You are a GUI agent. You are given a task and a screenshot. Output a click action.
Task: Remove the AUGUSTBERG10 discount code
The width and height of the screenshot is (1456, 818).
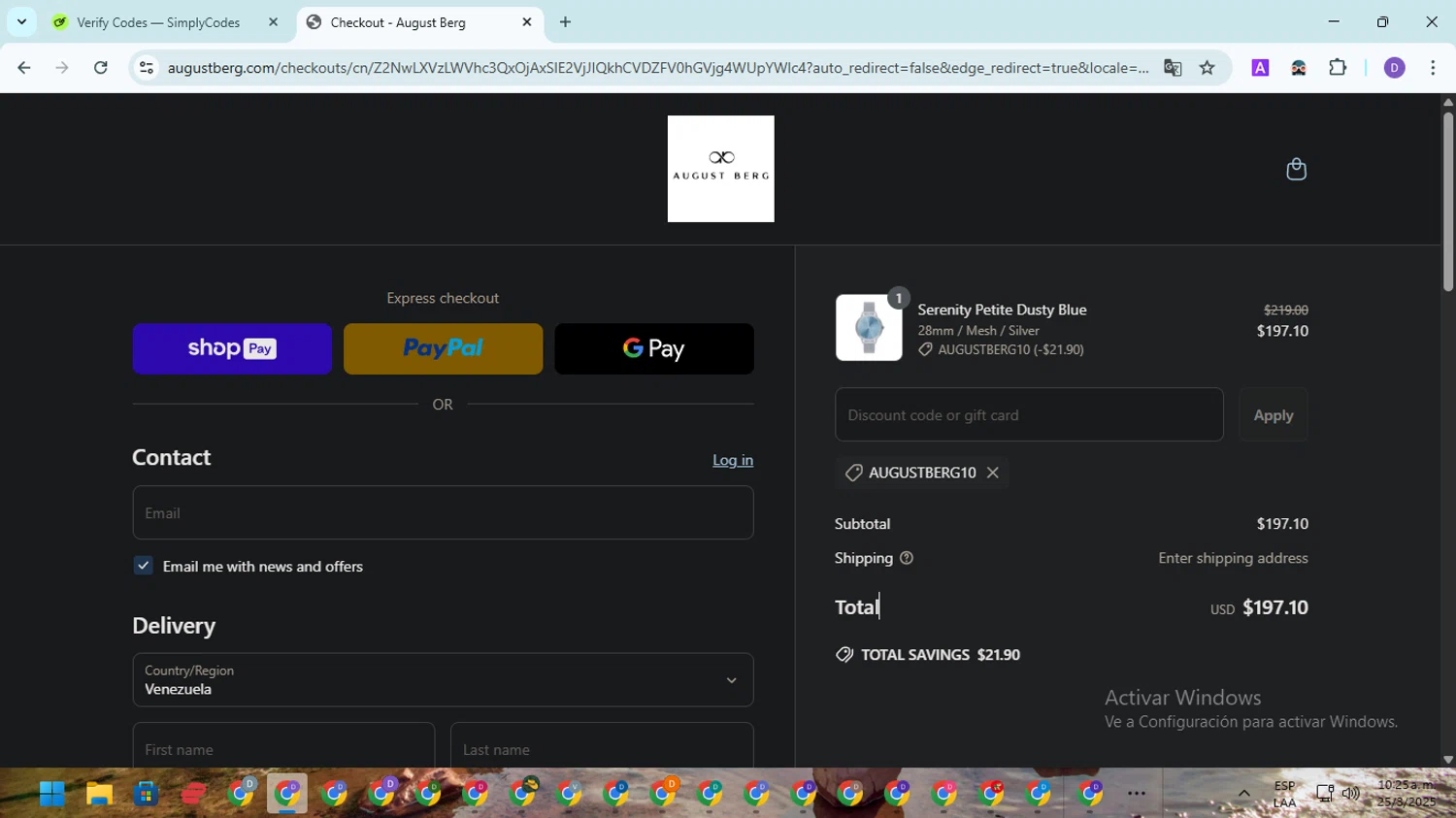(992, 473)
